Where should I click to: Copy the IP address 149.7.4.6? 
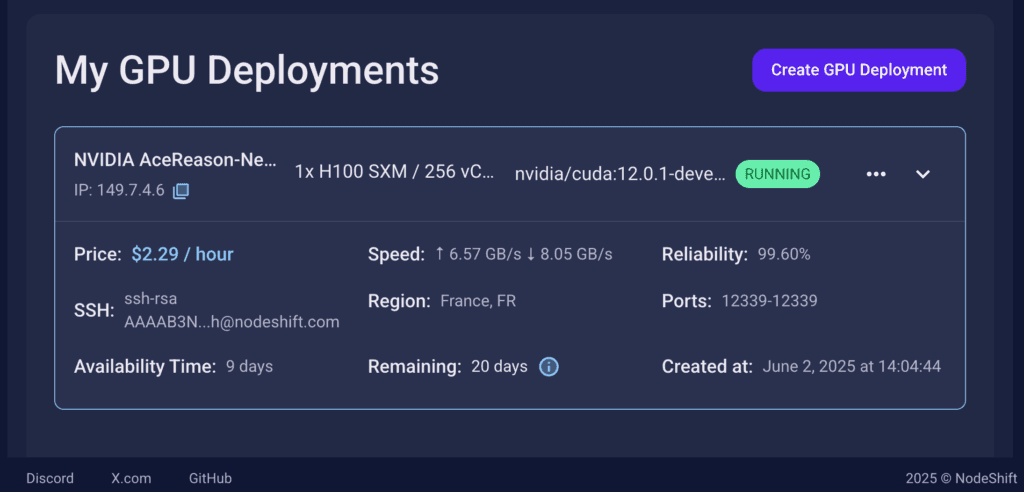(x=181, y=191)
